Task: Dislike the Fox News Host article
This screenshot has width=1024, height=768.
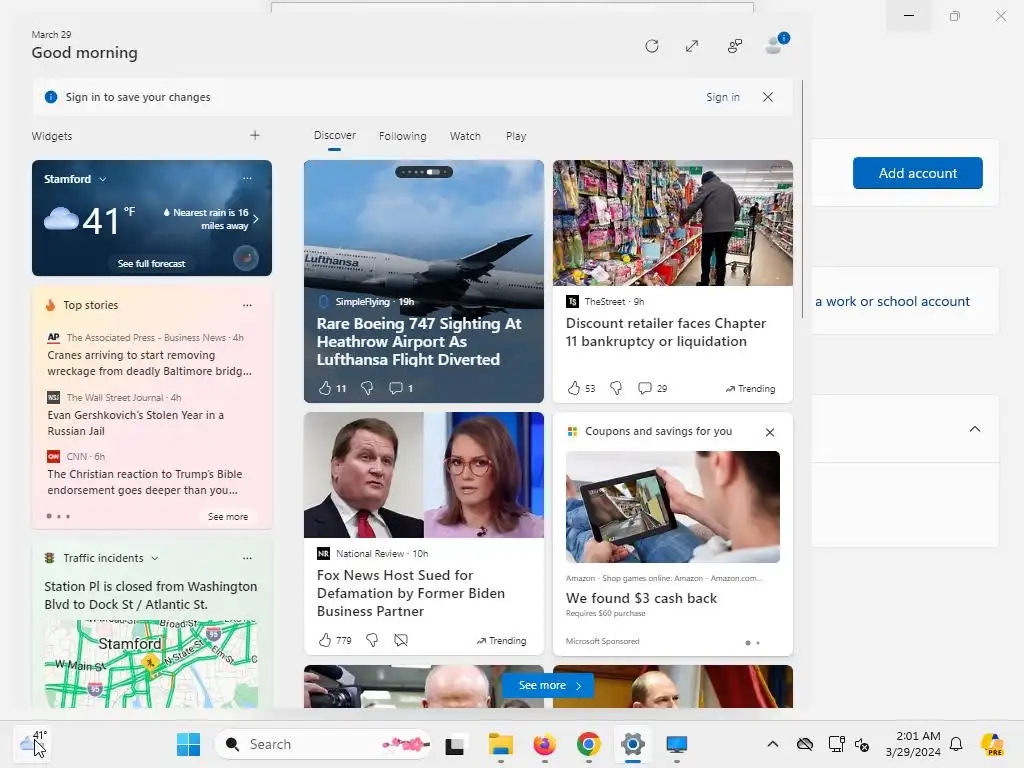Action: click(372, 640)
